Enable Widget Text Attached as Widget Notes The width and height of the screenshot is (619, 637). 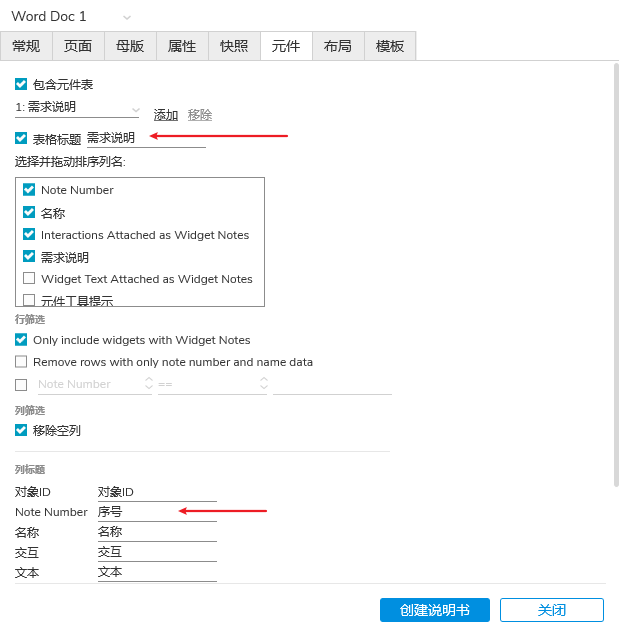click(x=29, y=278)
